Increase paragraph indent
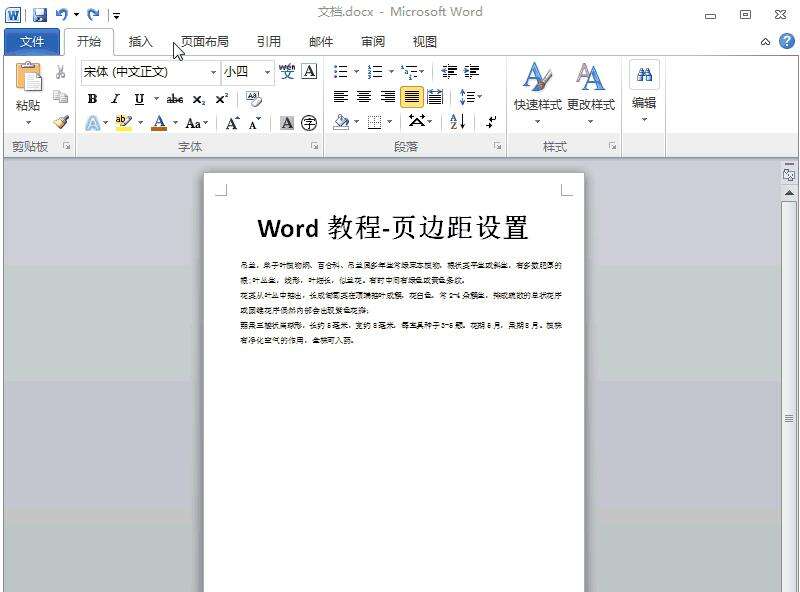This screenshot has width=800, height=592. (471, 71)
